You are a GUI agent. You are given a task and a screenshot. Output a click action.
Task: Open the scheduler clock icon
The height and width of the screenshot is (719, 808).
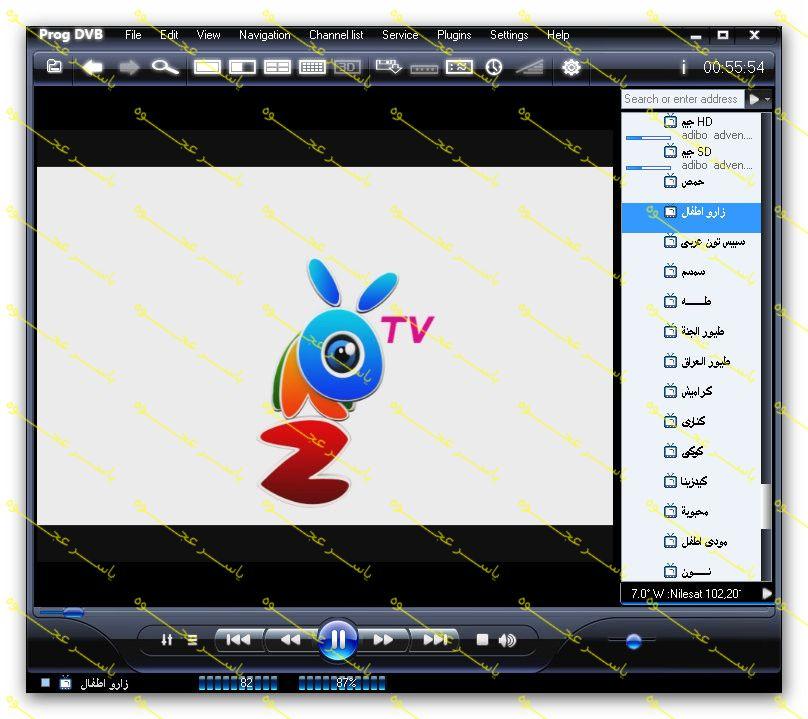tap(494, 67)
